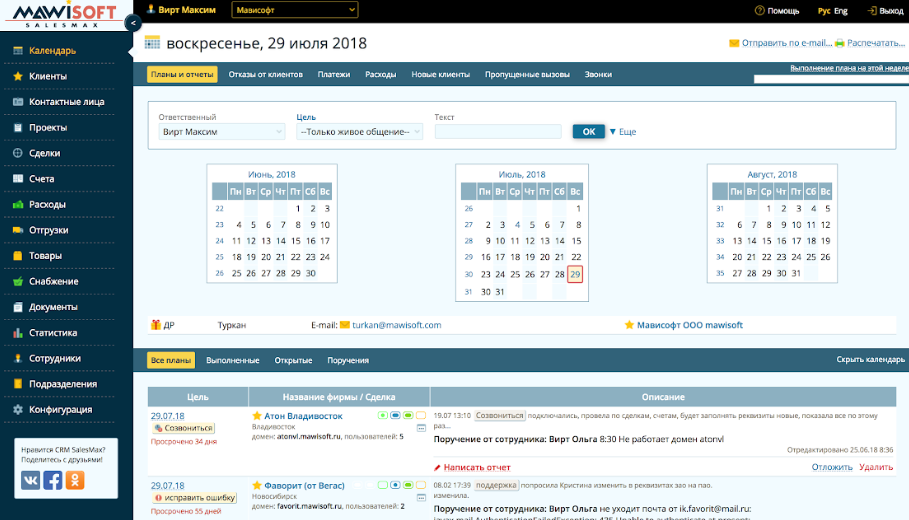
Task: Click the Supply (Снабжение) basket icon
Action: pyautogui.click(x=18, y=281)
